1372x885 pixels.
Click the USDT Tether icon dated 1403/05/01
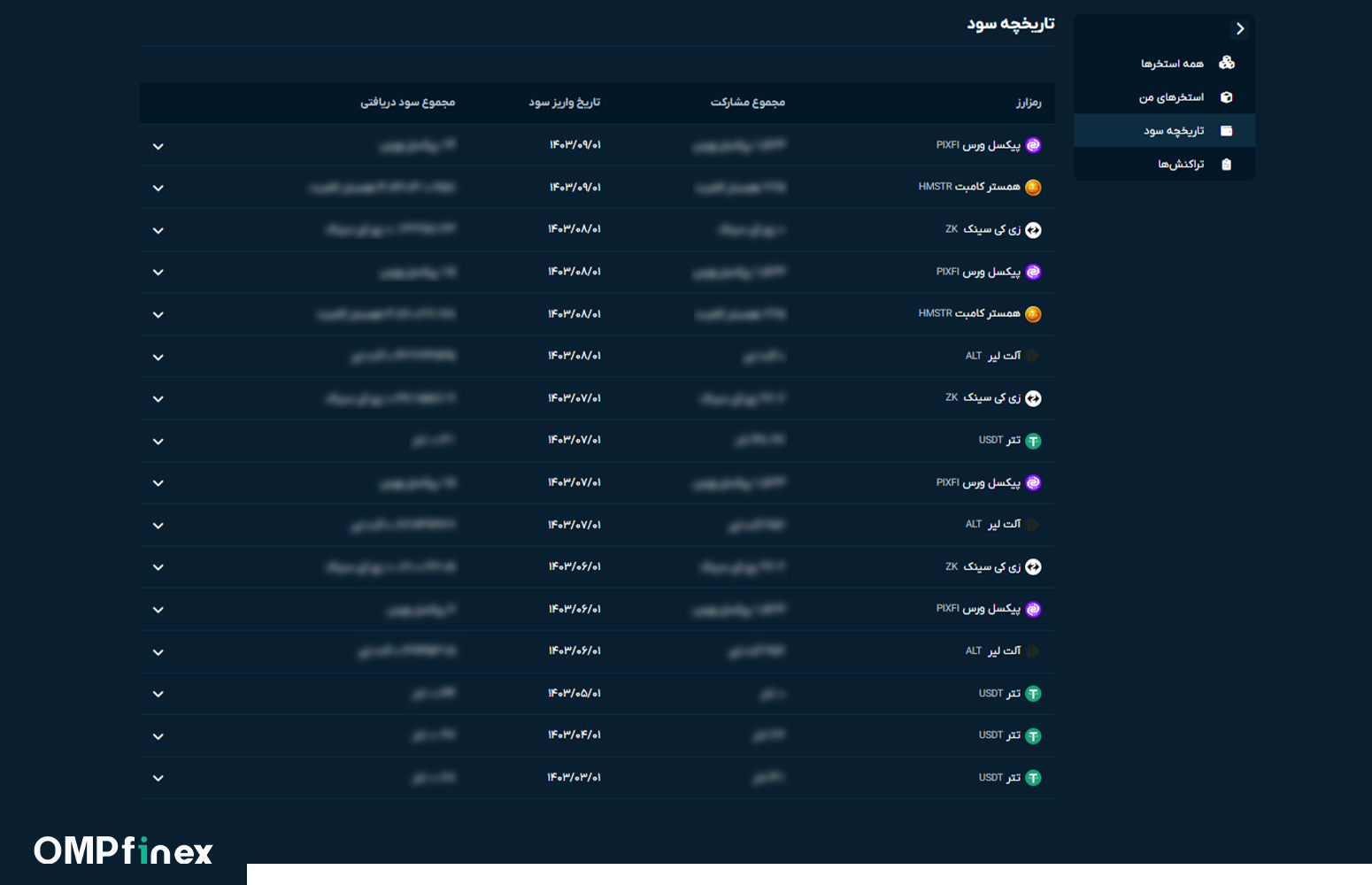pos(1033,694)
